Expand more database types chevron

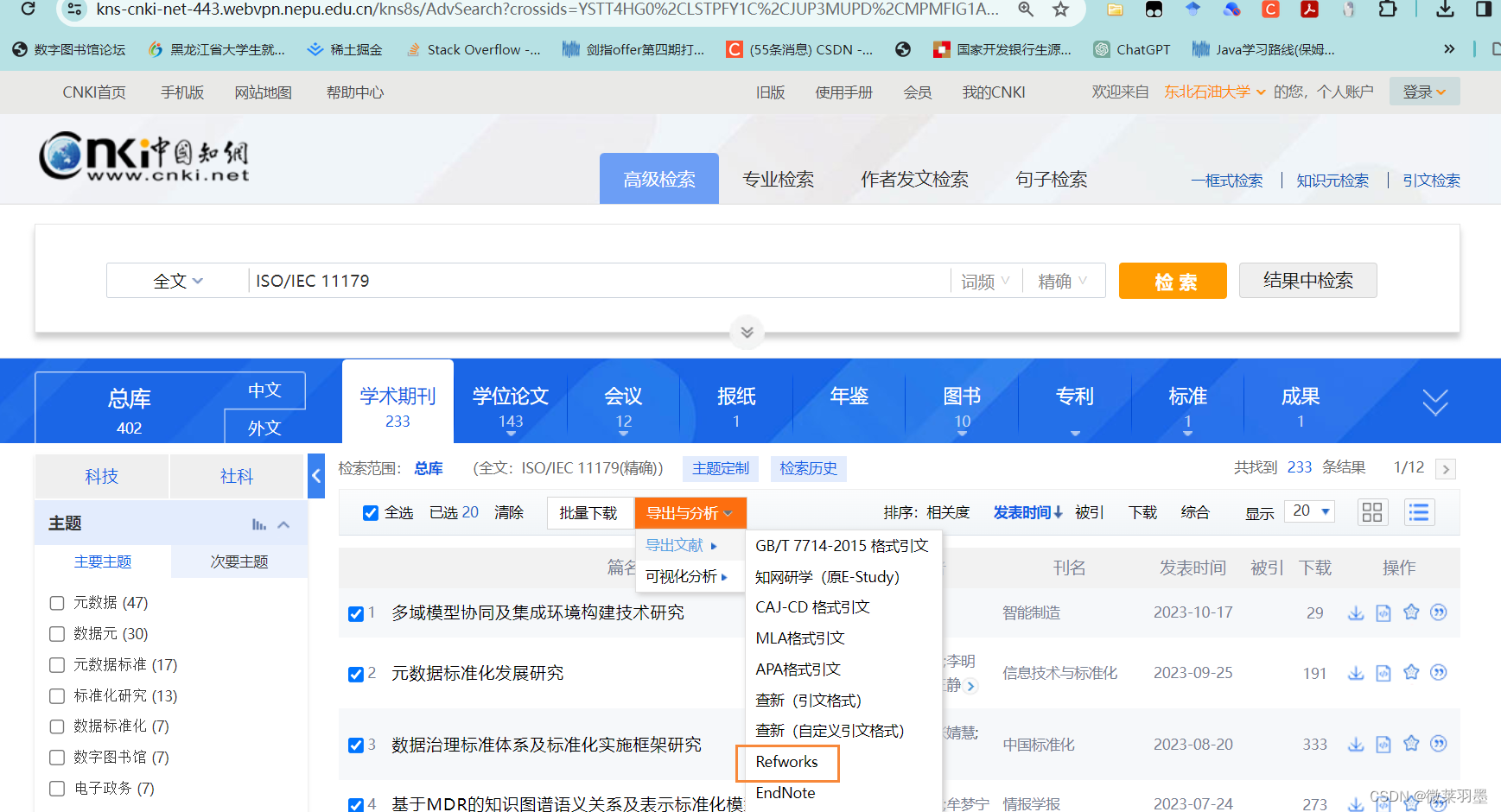1435,402
